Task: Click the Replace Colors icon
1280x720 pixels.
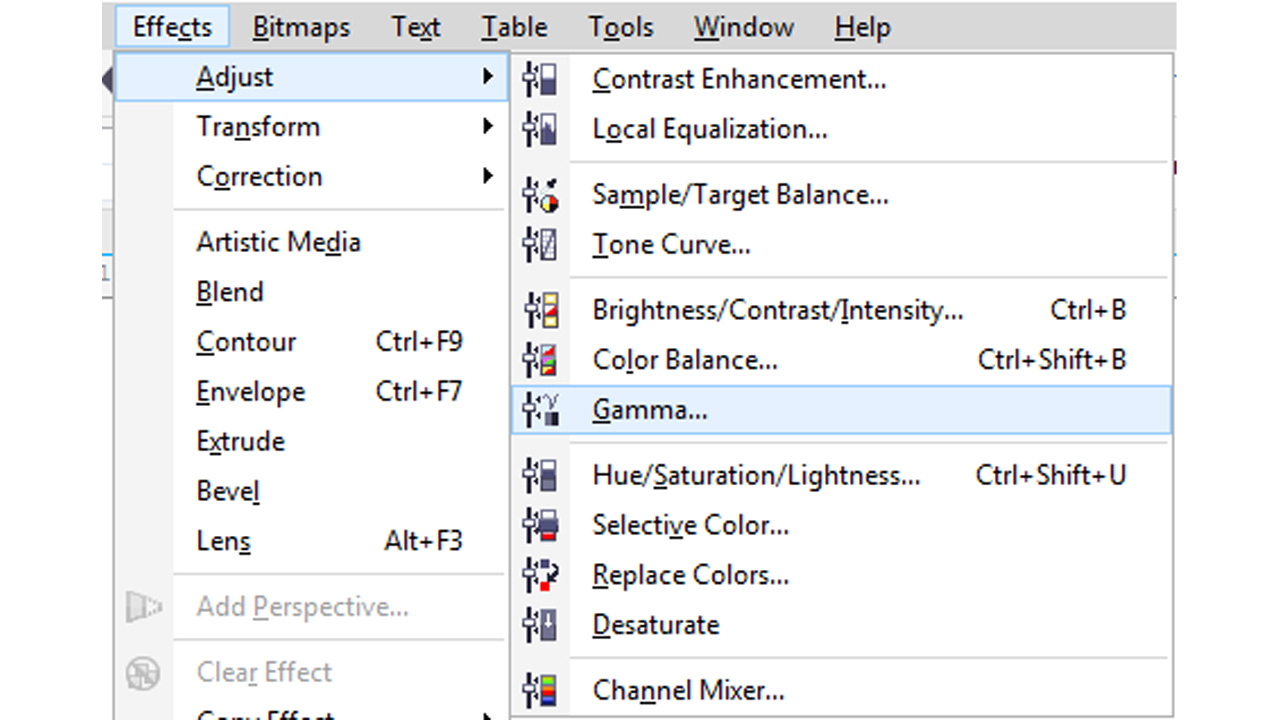Action: coord(541,576)
